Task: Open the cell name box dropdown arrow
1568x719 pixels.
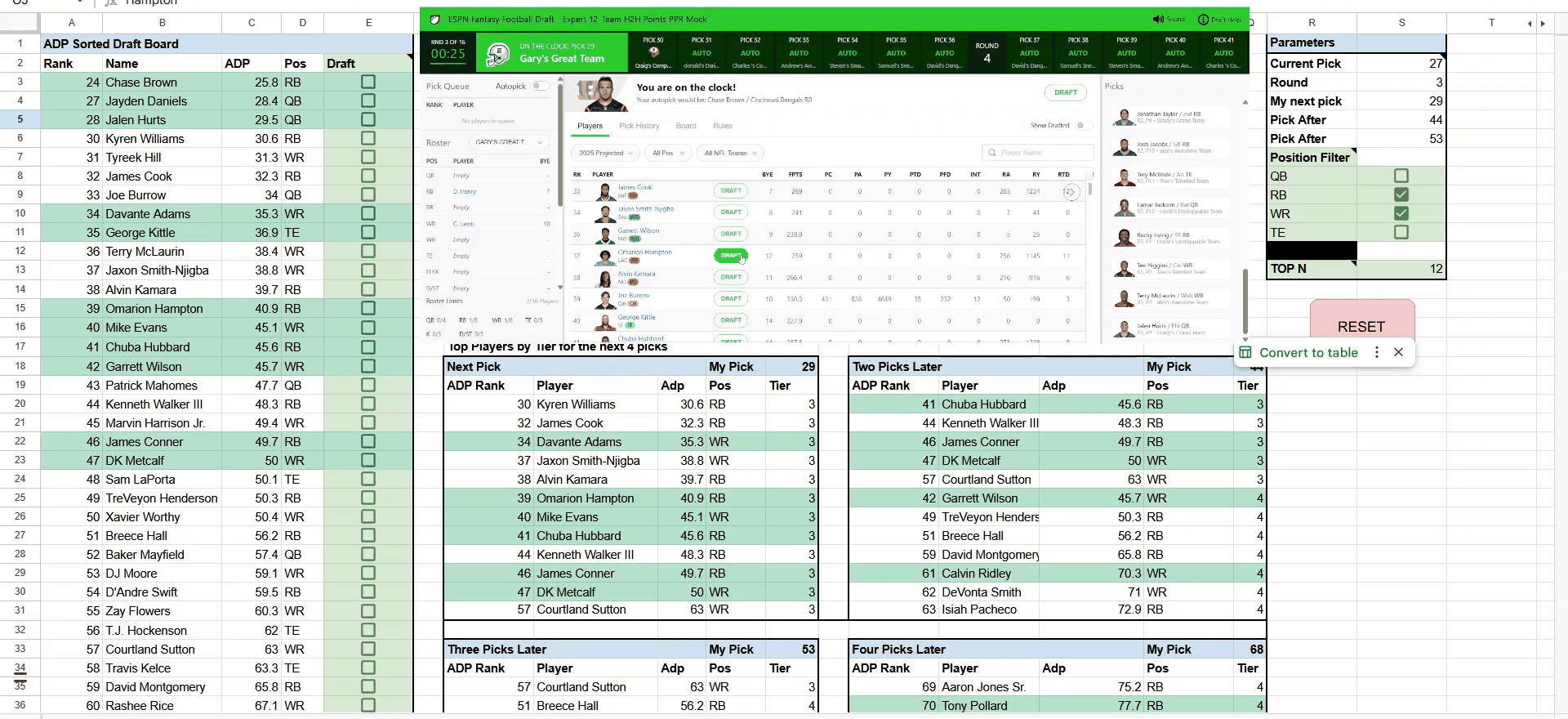Action: tap(79, 3)
